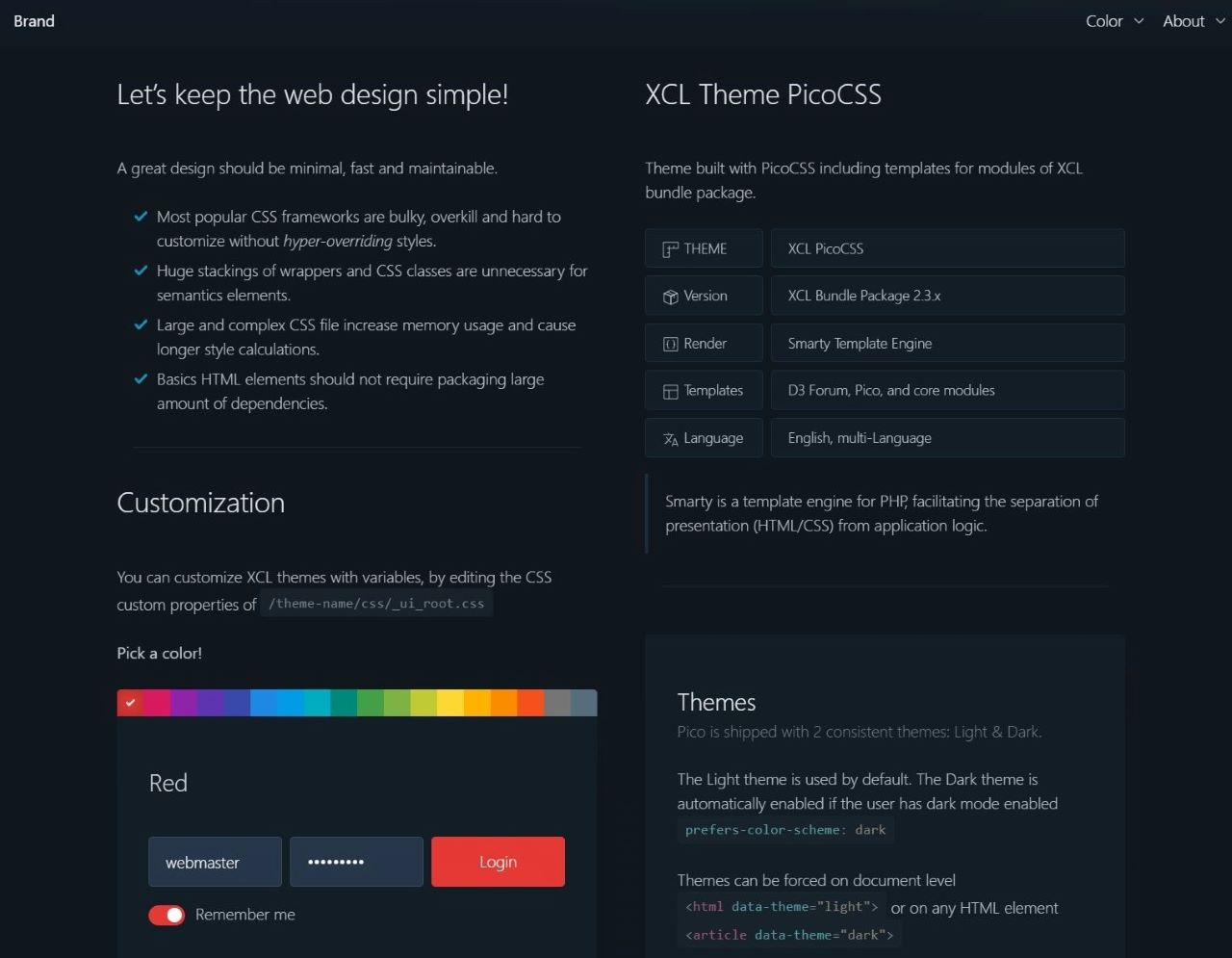Click the Render braces icon
Screen dimensions: 1232x958
671,344
